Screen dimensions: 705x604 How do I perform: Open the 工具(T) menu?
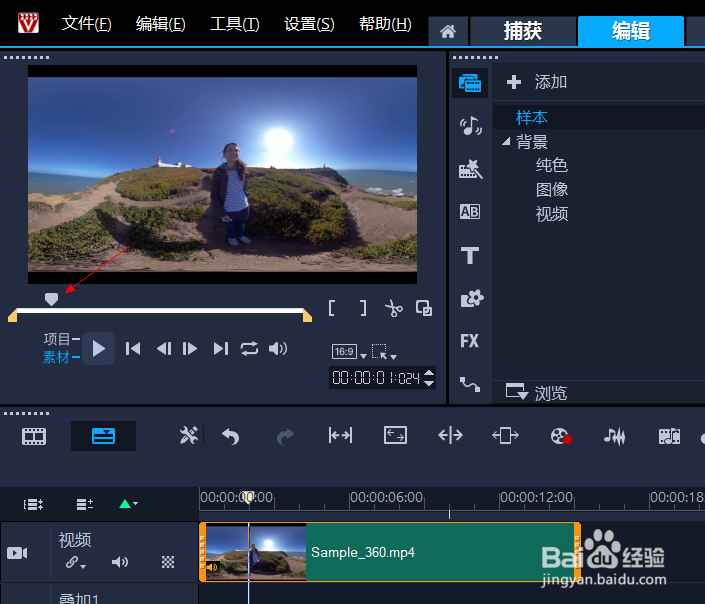pos(235,23)
